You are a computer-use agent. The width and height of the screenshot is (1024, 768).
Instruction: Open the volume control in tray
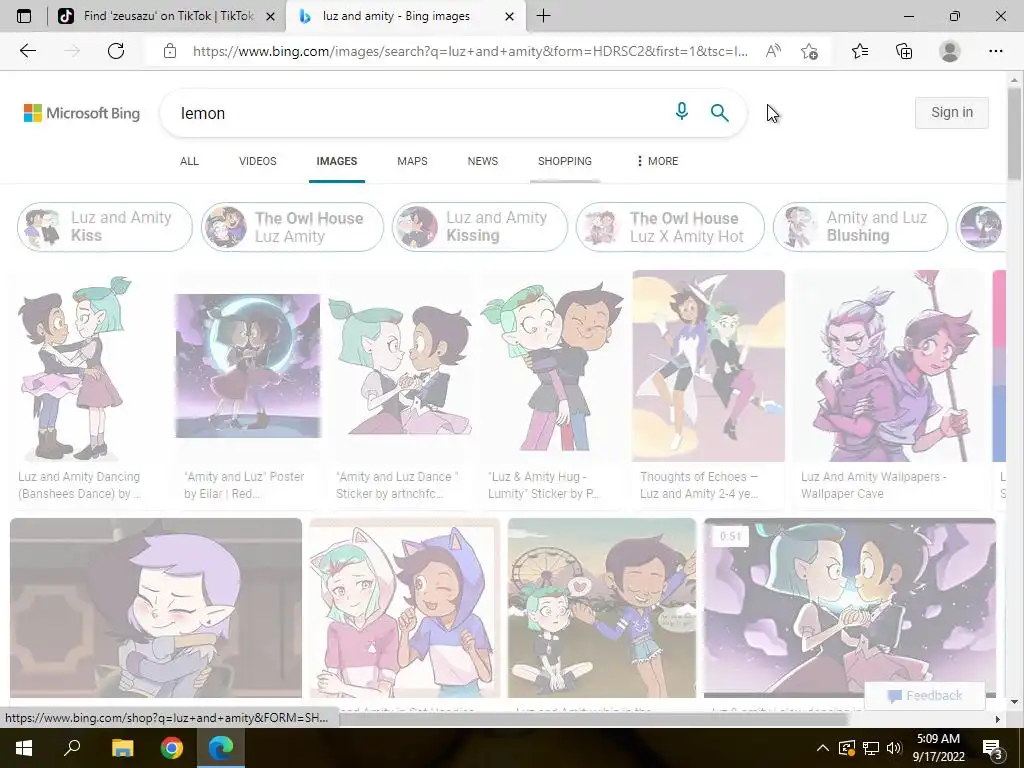[x=894, y=748]
